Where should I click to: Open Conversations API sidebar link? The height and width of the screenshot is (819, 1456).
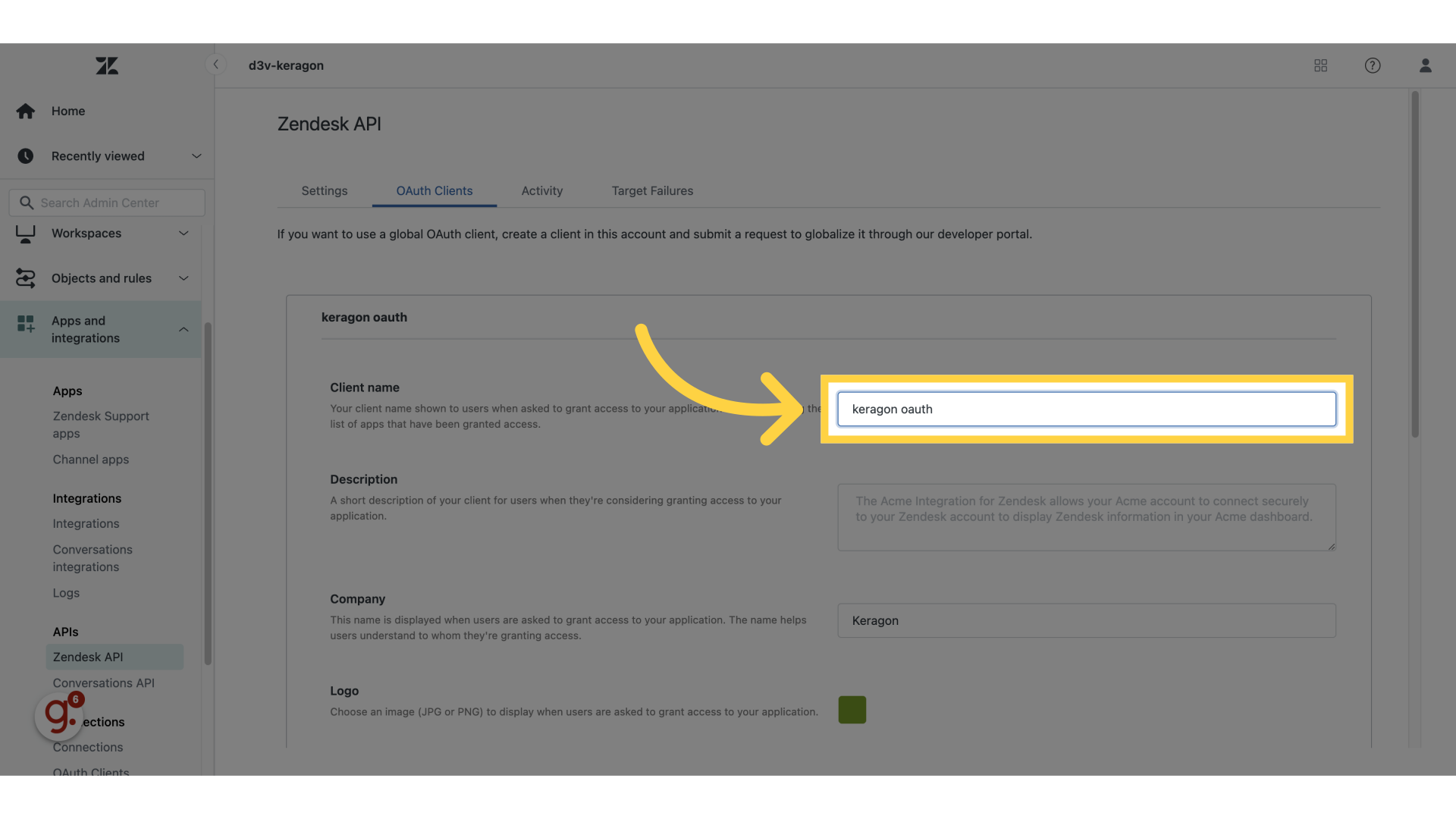[x=104, y=683]
